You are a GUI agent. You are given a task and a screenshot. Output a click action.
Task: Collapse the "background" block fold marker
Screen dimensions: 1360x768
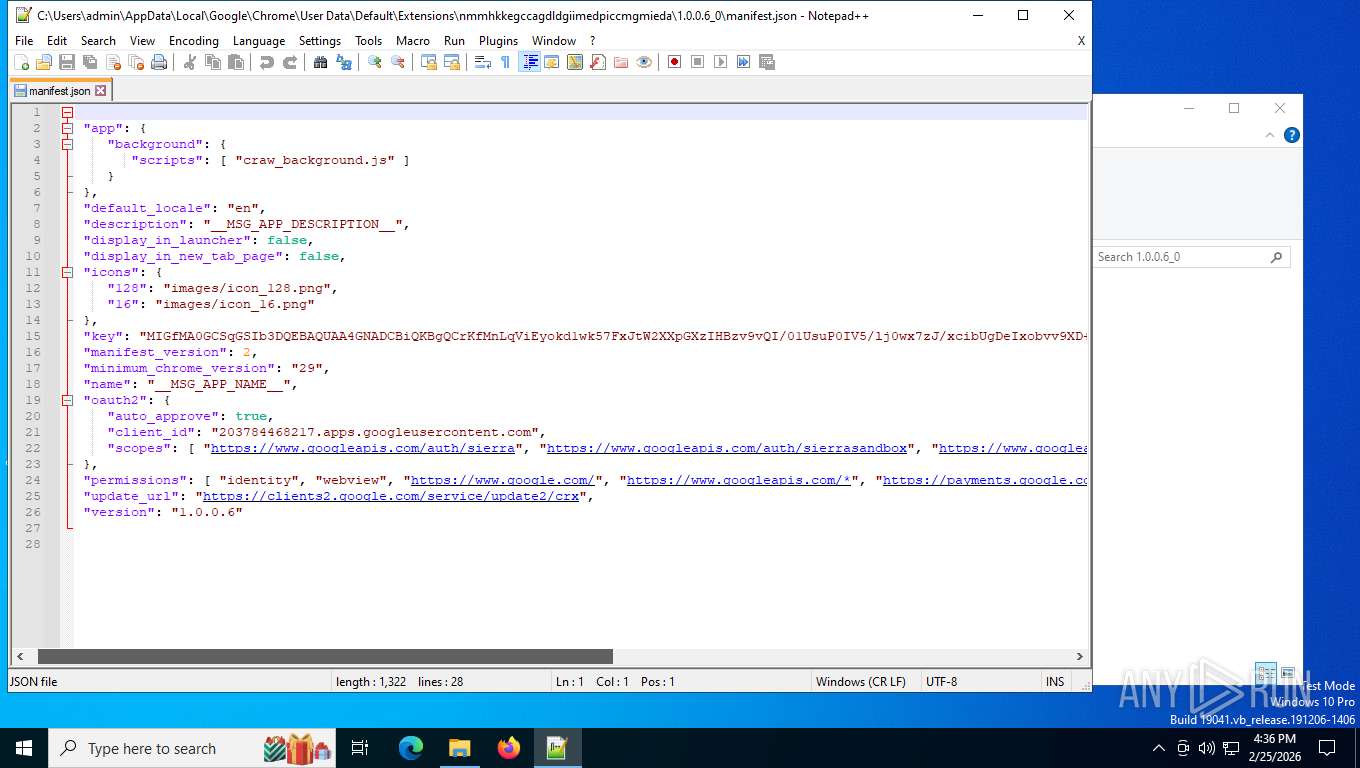(67, 144)
